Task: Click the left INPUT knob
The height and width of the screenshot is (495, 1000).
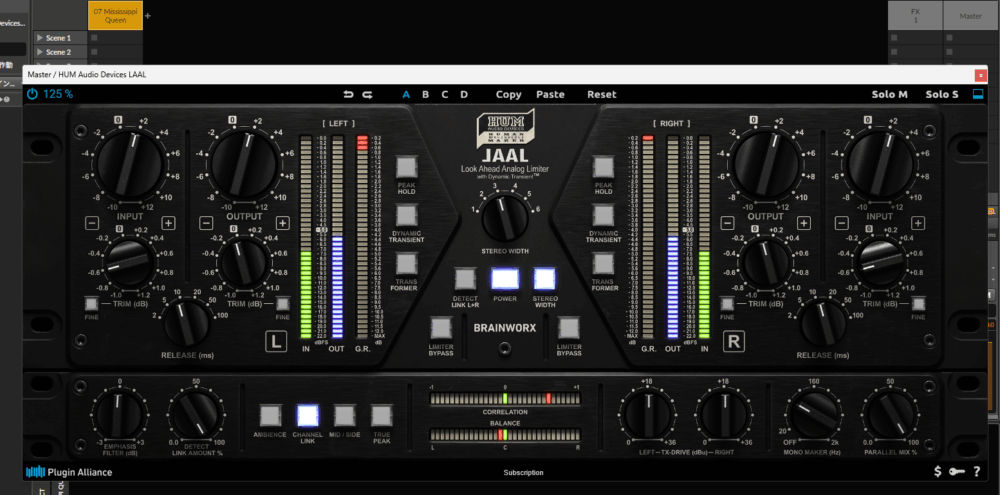Action: click(x=130, y=165)
